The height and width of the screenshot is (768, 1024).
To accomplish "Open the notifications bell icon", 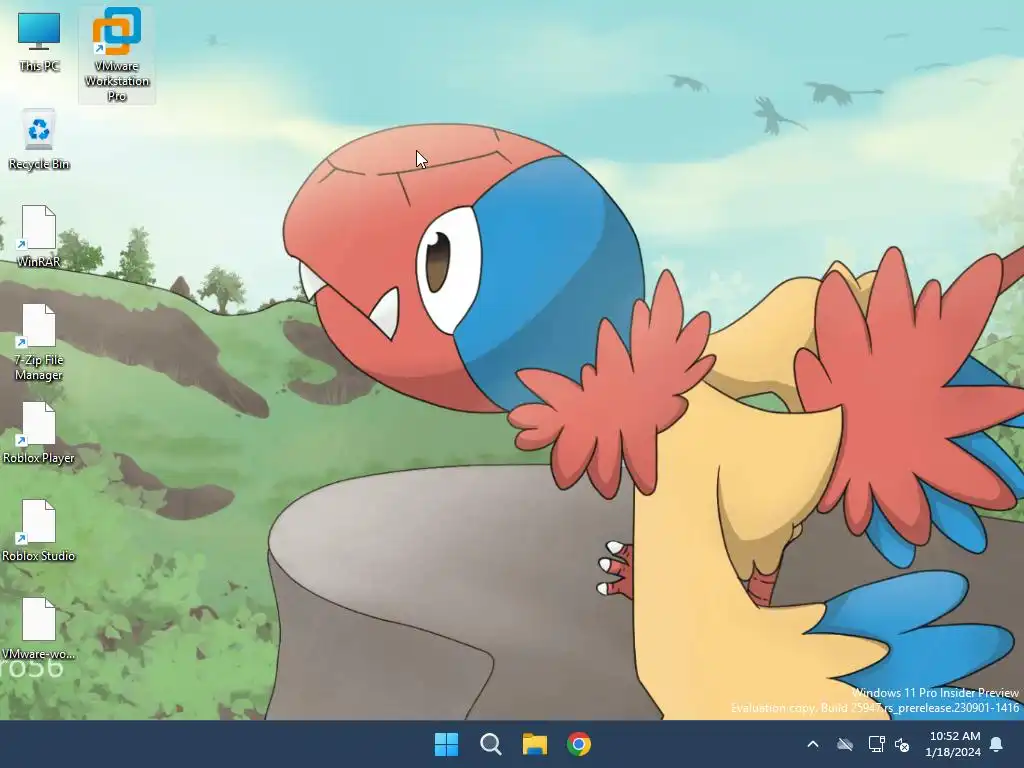I will (997, 744).
